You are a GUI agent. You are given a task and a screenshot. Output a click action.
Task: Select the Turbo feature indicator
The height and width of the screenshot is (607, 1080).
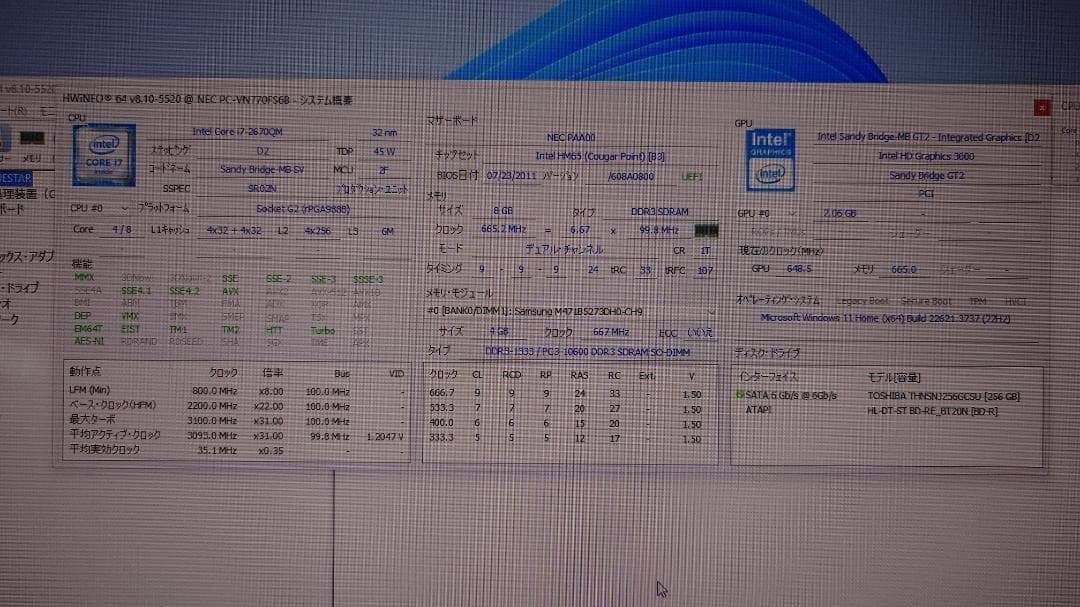coord(322,330)
